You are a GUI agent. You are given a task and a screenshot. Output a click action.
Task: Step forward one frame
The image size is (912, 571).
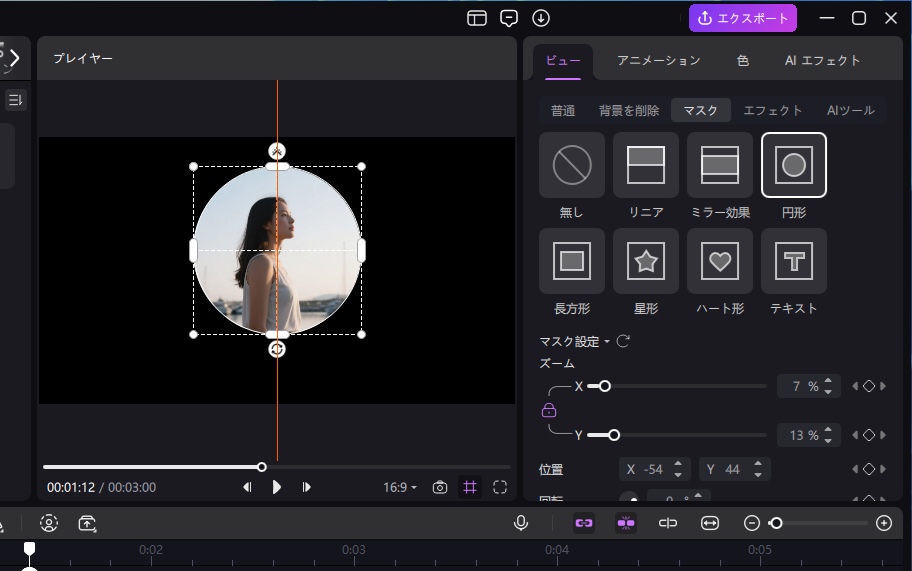click(306, 487)
